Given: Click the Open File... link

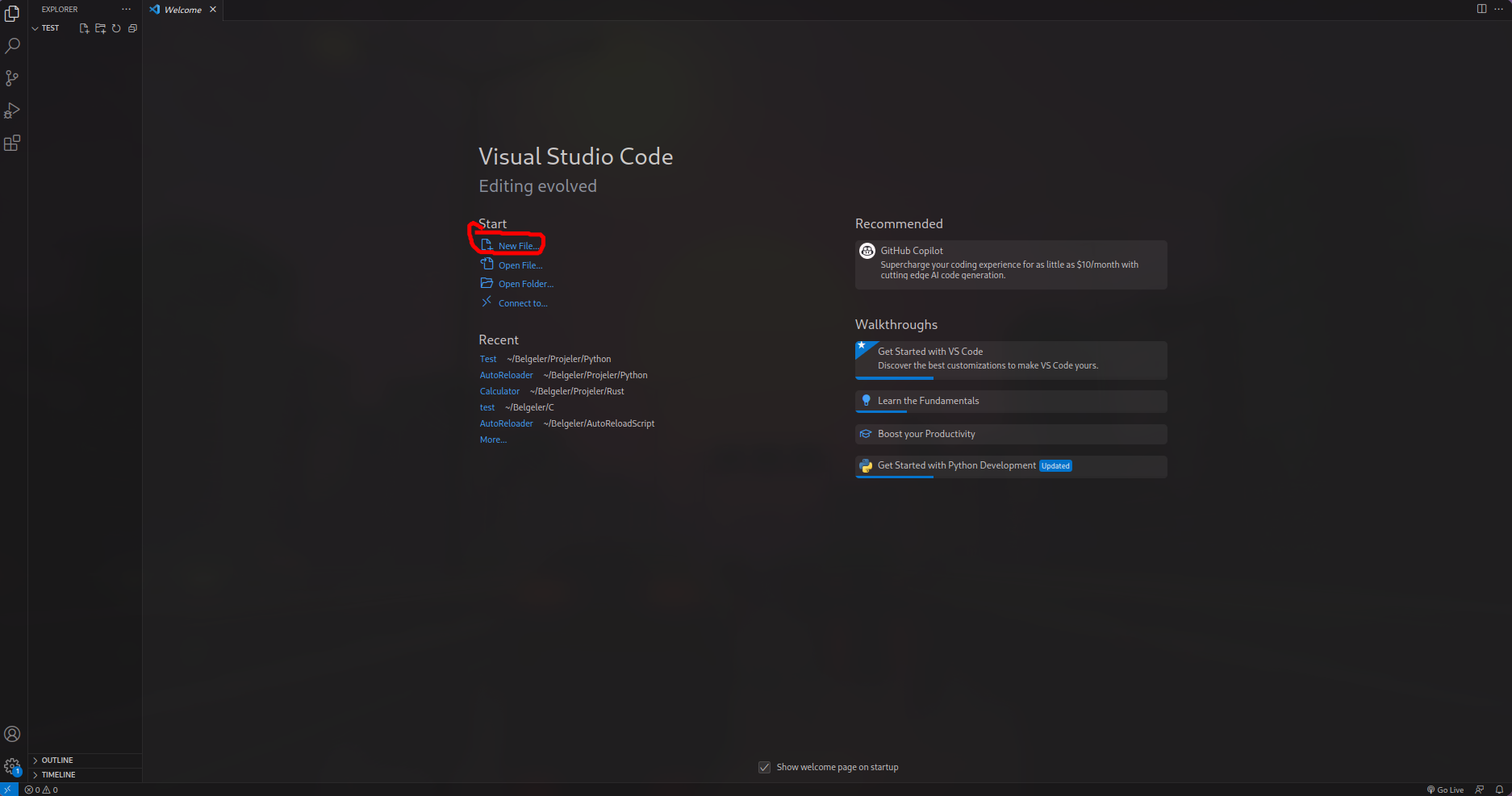Looking at the screenshot, I should 512,265.
